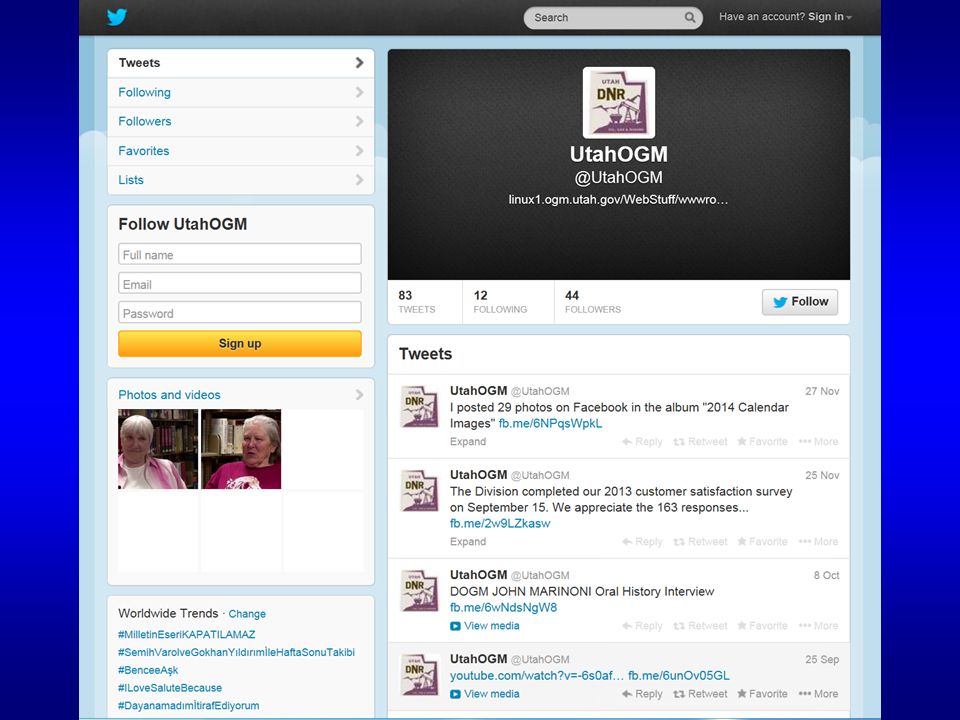Open the UtahOGM profile DNR avatar
Viewport: 960px width, 720px height.
(x=618, y=103)
